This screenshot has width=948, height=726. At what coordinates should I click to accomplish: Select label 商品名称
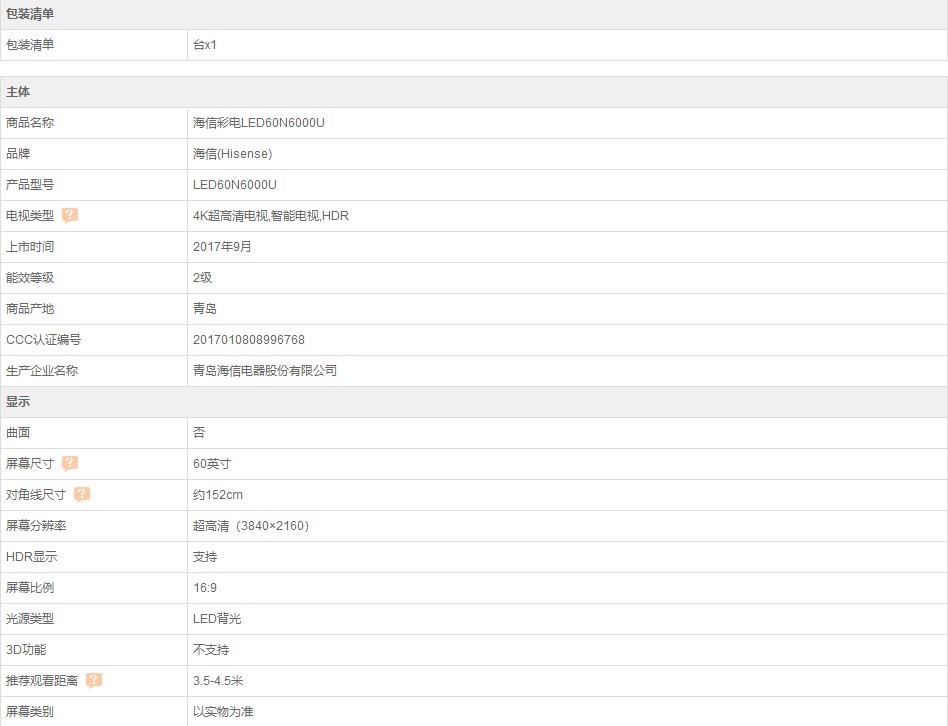pos(30,123)
